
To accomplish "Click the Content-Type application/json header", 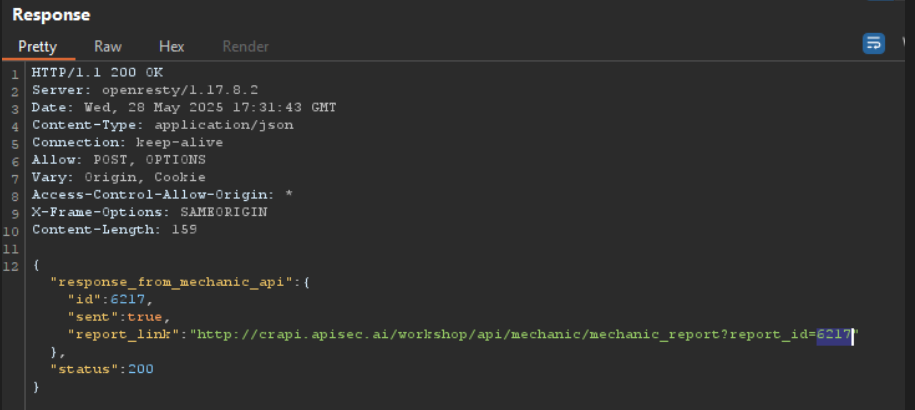I will pyautogui.click(x=163, y=125).
